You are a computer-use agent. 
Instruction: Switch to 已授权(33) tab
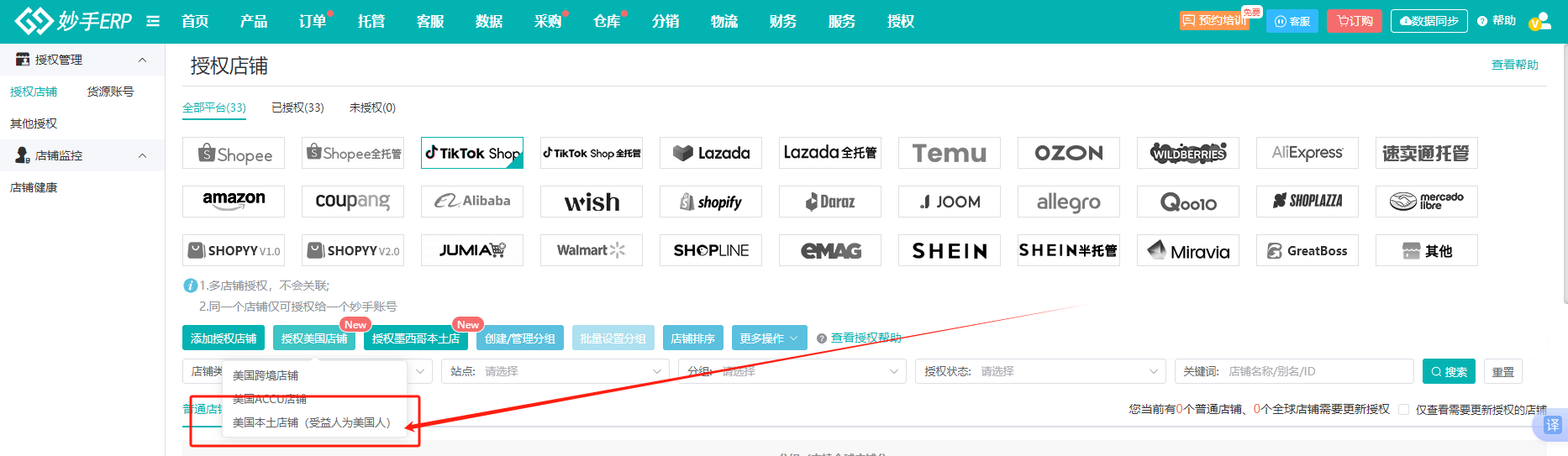297,107
